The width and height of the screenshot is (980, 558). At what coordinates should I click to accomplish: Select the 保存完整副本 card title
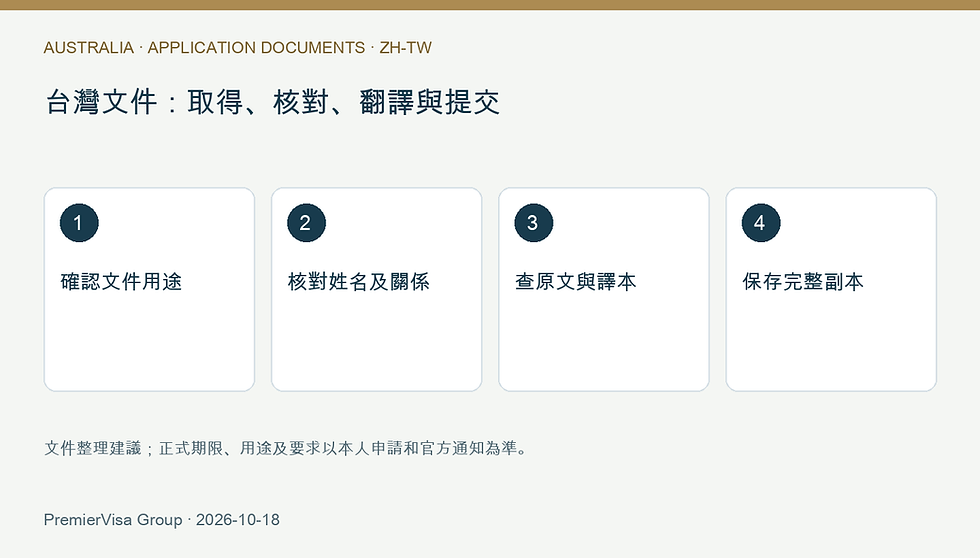pos(803,281)
